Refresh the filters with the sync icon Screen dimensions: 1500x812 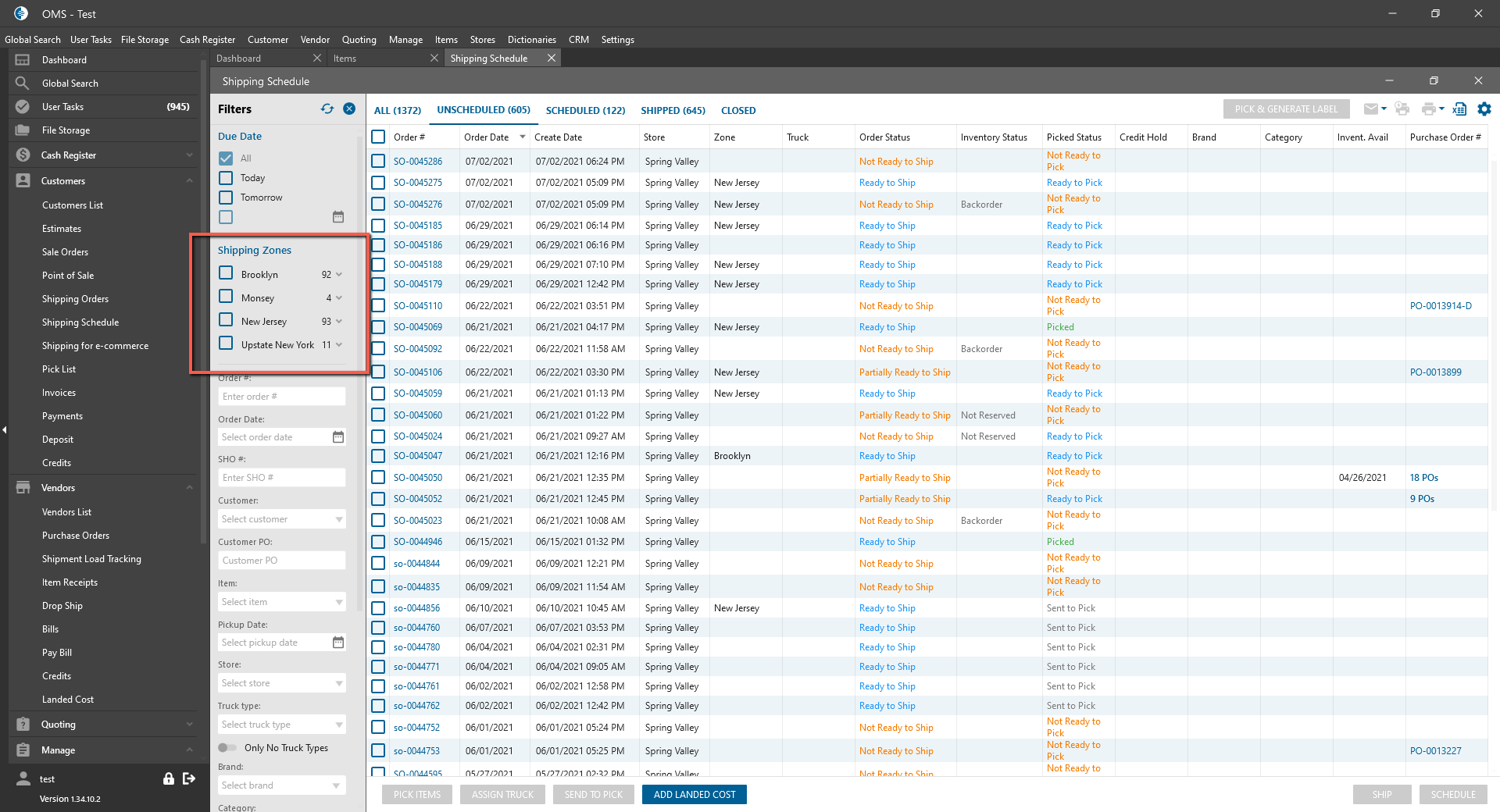click(x=327, y=109)
